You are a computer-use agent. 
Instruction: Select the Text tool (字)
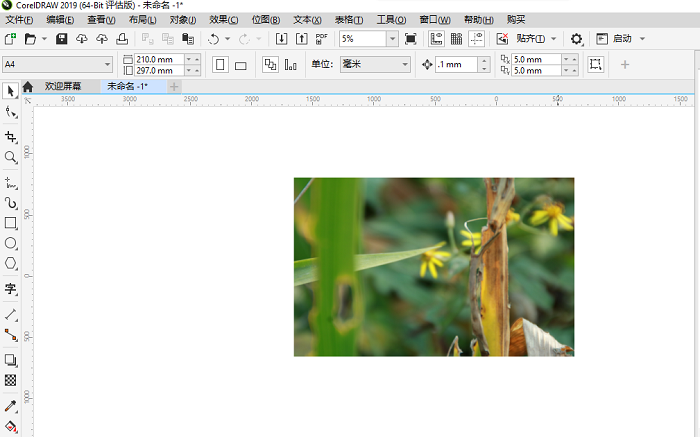click(x=11, y=289)
